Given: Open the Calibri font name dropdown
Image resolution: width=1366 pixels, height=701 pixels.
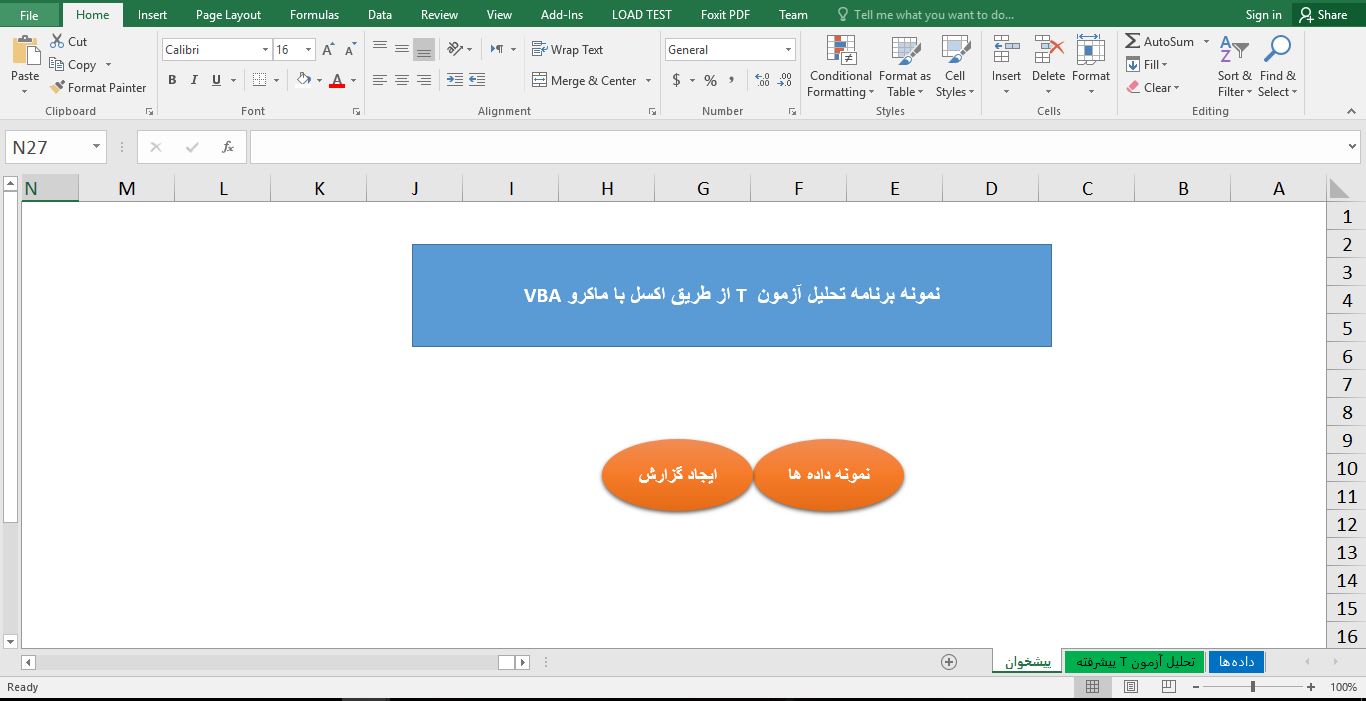Looking at the screenshot, I should pos(265,50).
